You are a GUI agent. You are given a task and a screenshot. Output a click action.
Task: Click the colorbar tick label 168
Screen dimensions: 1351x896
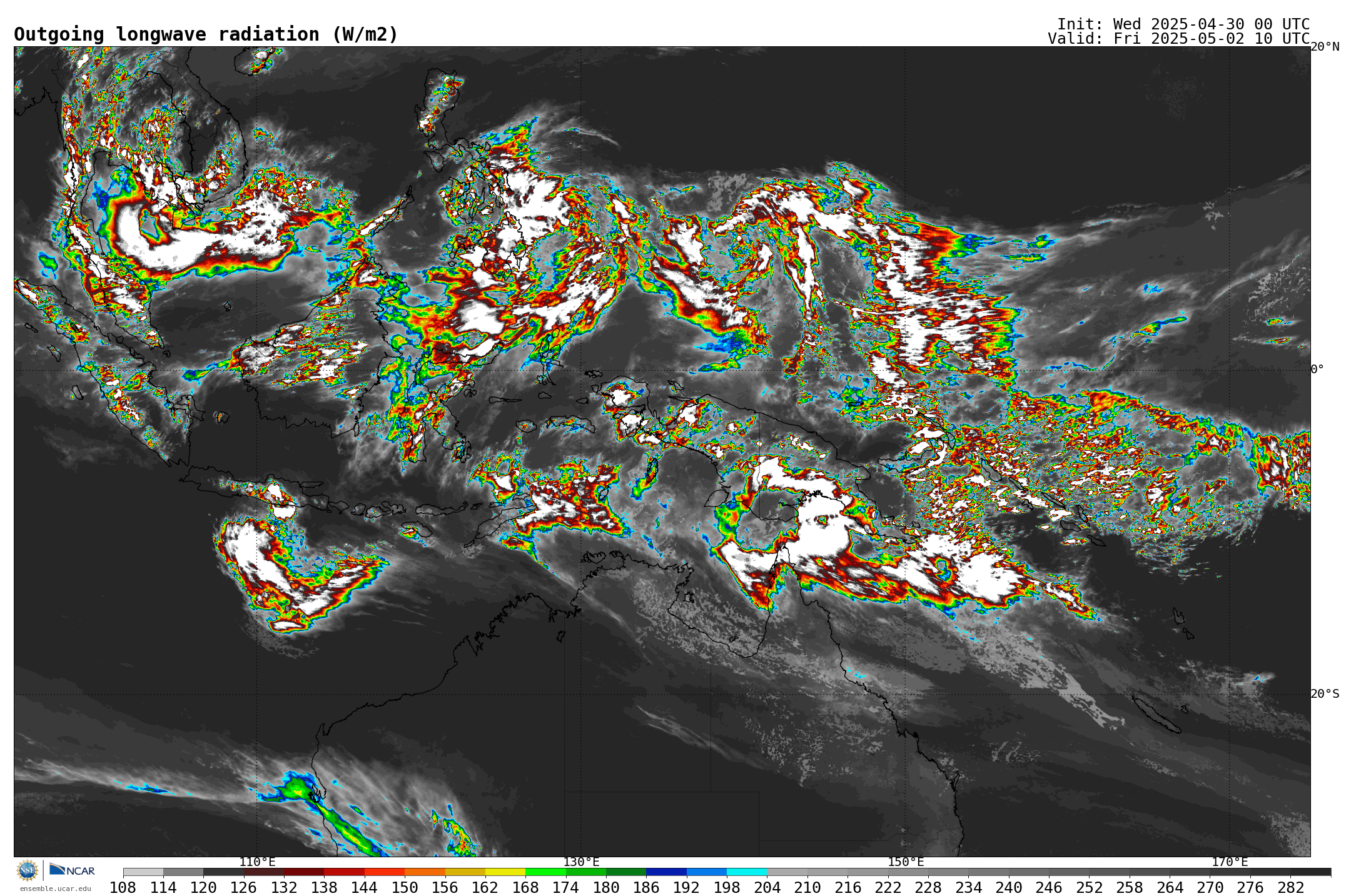(525, 888)
